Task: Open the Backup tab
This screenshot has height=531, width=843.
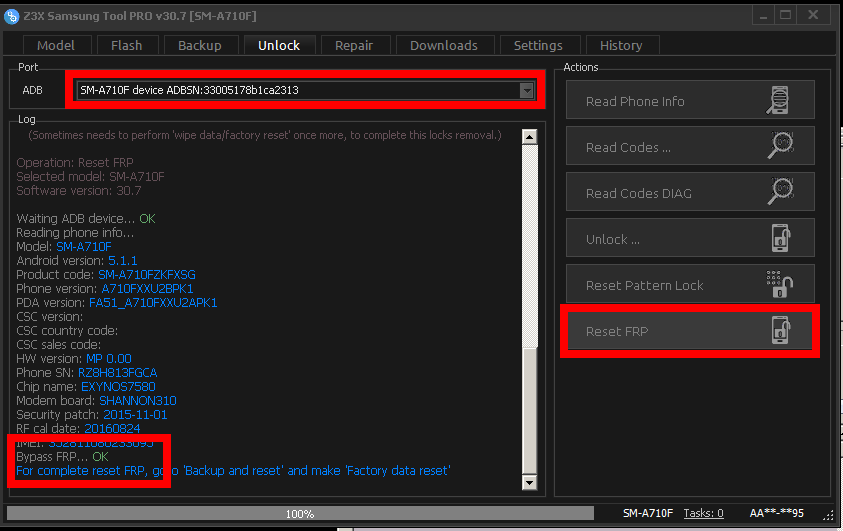Action: click(x=200, y=46)
